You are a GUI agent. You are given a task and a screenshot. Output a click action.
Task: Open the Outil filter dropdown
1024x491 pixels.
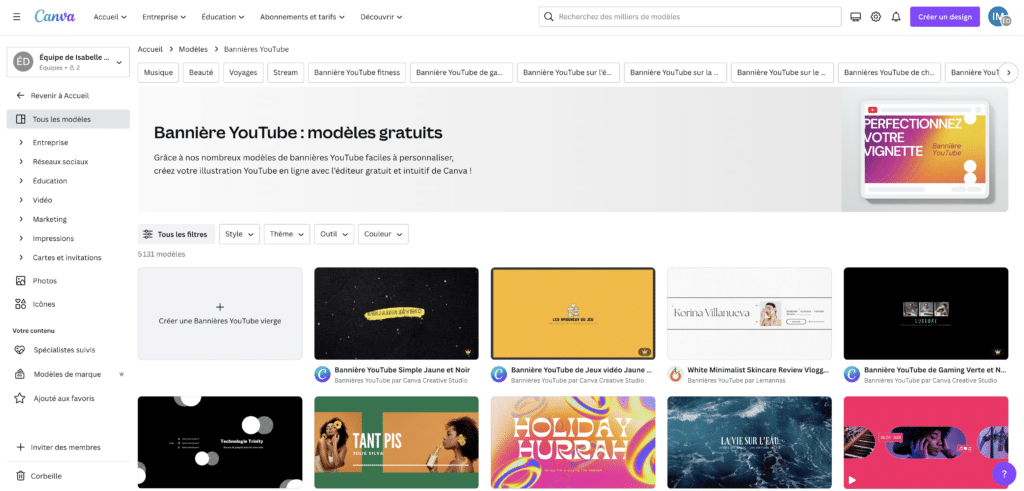tap(334, 234)
